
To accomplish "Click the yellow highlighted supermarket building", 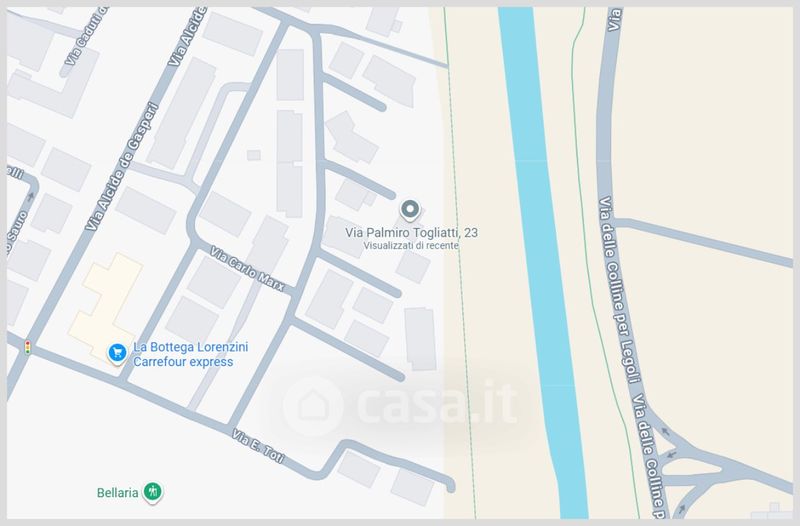I will (x=105, y=300).
